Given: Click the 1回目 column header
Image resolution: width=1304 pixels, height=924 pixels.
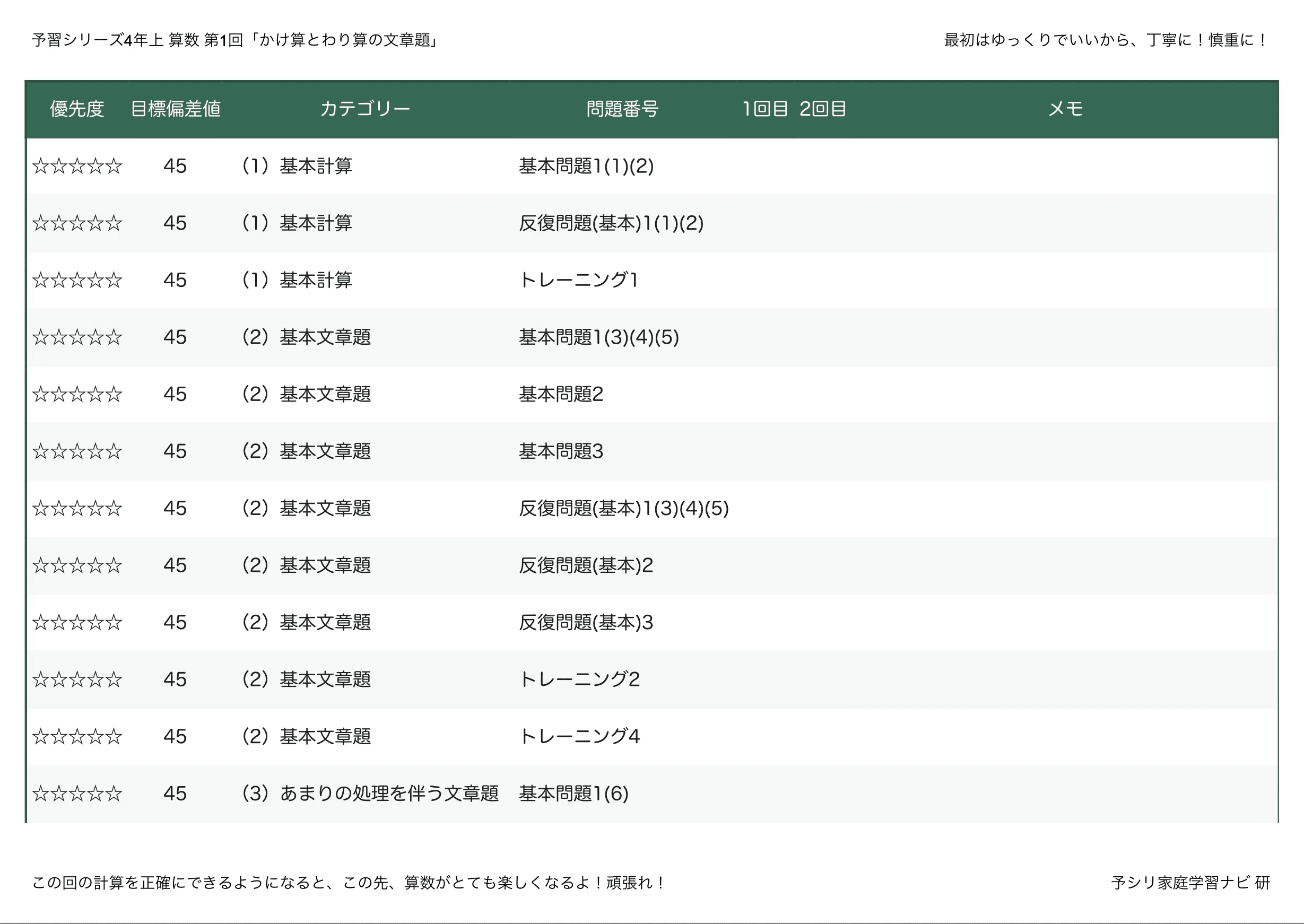Looking at the screenshot, I should click(764, 109).
